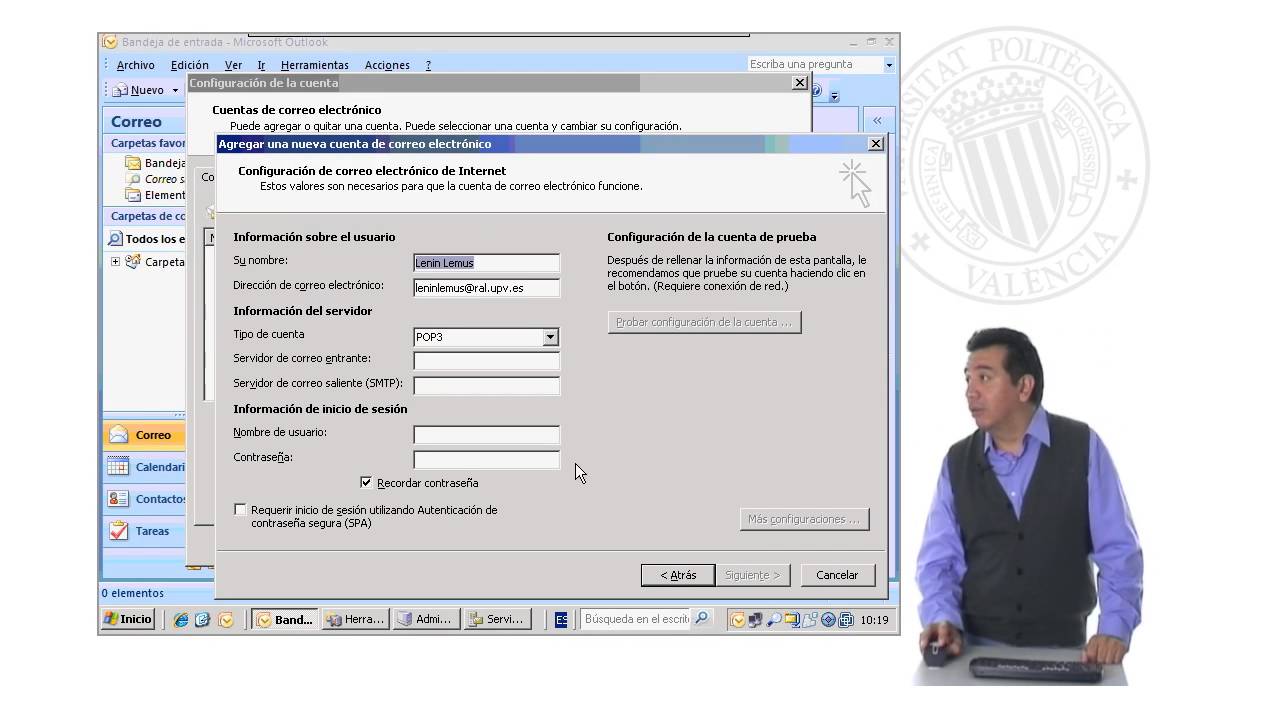1280x720 pixels.
Task: Click the Su nombre field
Action: [486, 263]
